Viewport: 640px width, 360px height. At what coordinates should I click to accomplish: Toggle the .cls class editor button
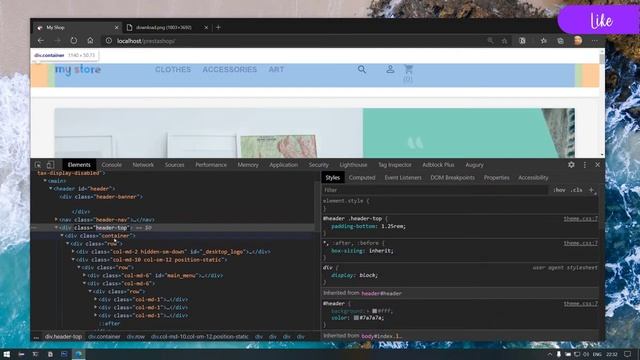coord(576,190)
